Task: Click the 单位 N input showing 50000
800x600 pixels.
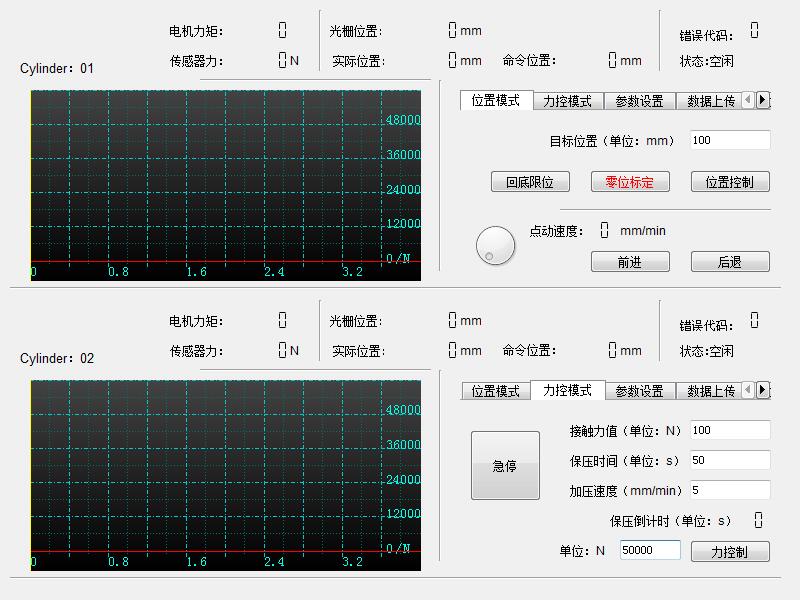Action: pyautogui.click(x=650, y=550)
